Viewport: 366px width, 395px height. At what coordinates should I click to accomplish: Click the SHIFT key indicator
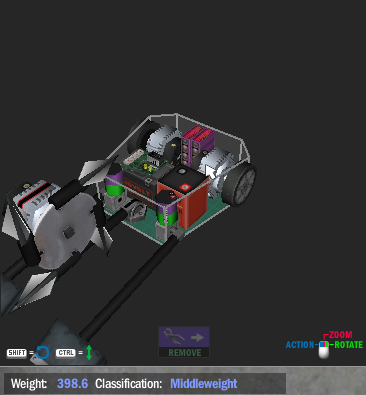[x=17, y=353]
